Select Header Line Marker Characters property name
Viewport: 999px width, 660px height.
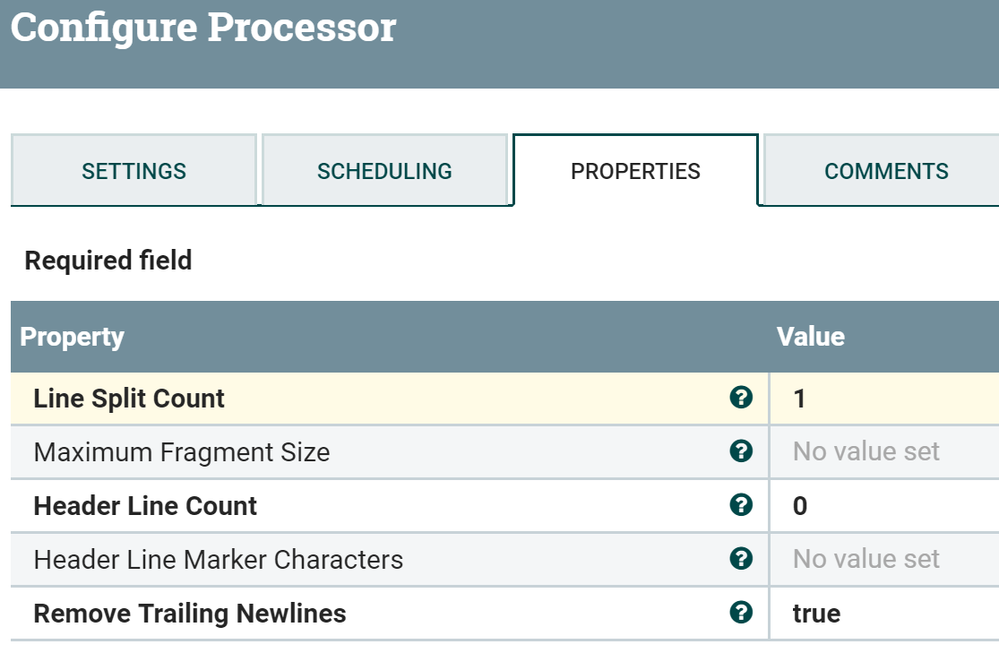coord(218,559)
